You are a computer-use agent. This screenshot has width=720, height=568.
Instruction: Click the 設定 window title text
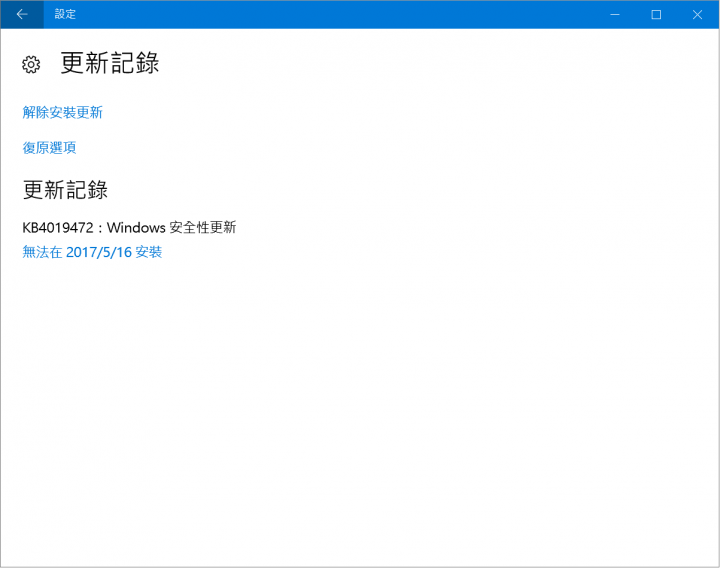(65, 14)
